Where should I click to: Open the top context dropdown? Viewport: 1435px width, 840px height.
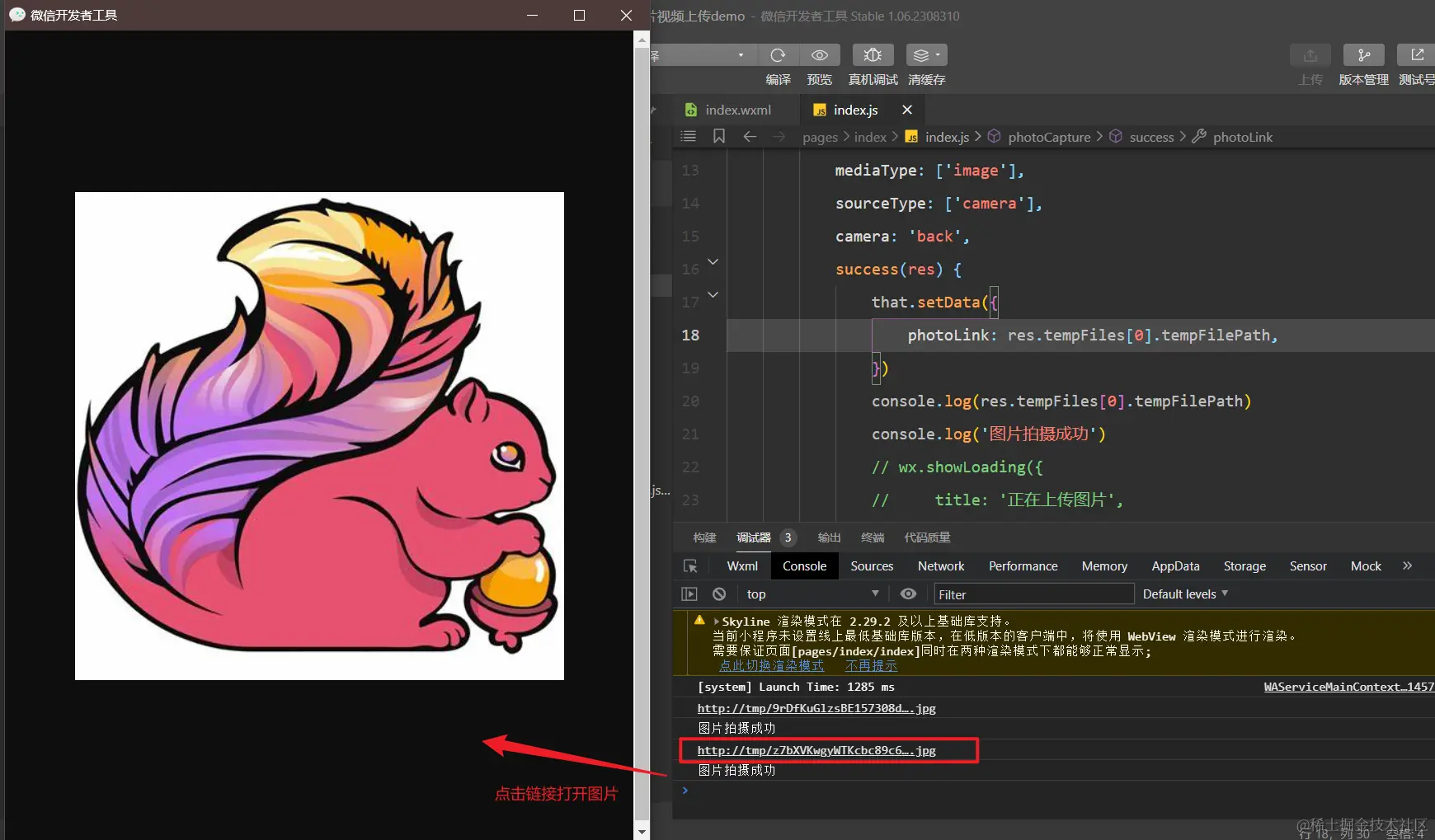pos(812,594)
